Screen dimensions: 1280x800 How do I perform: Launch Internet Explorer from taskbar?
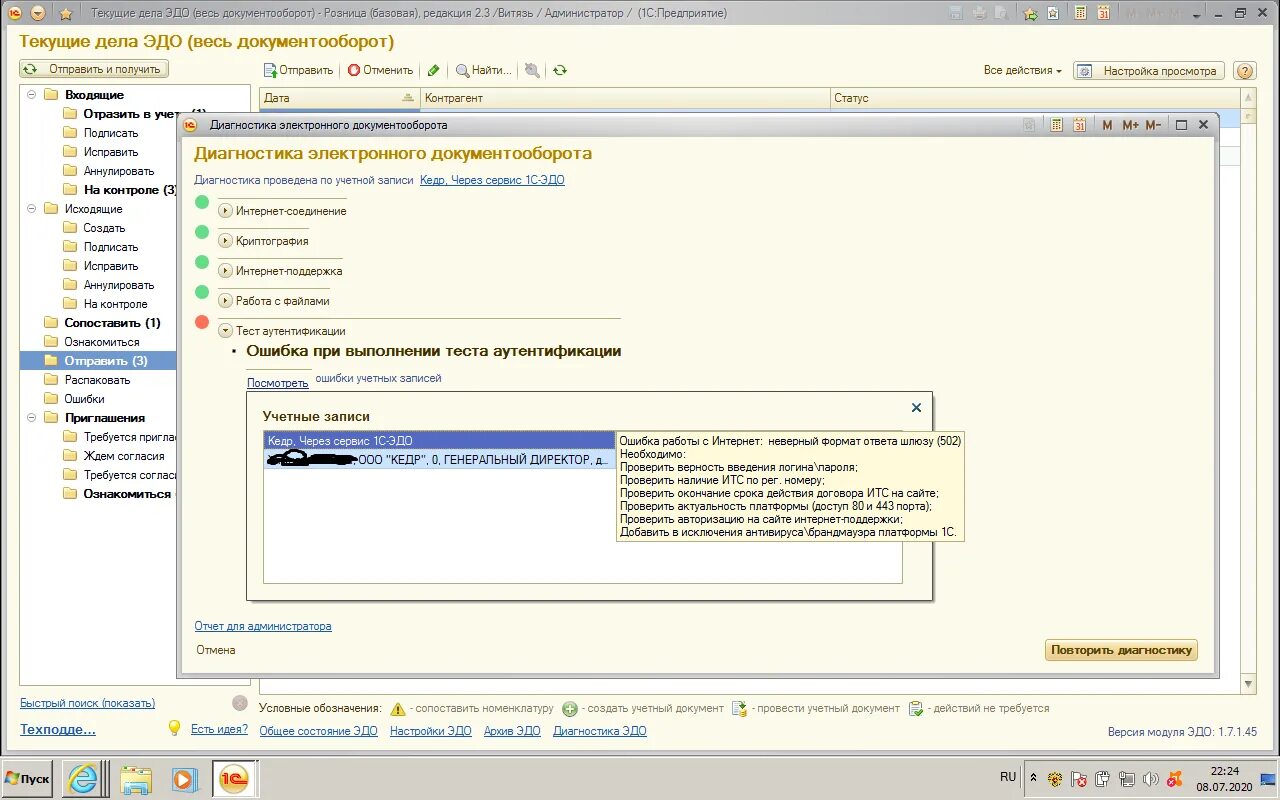click(x=84, y=778)
